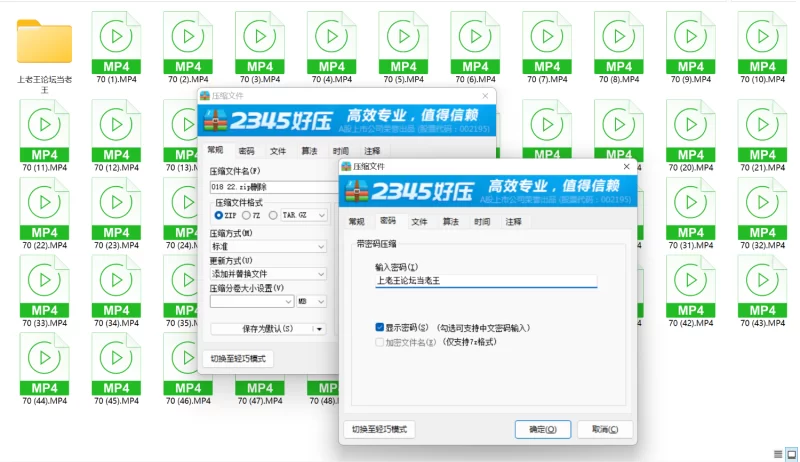Click 切换至轻巧模式 in back dialog
Image resolution: width=800 pixels, height=462 pixels.
(238, 358)
